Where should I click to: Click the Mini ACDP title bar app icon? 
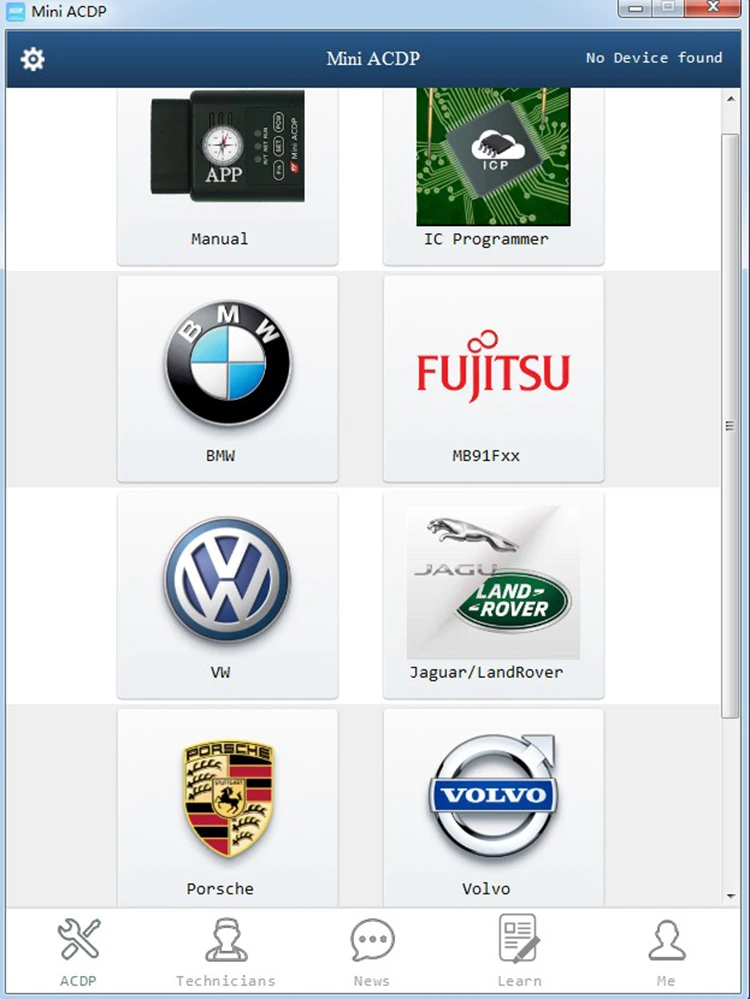click(15, 11)
